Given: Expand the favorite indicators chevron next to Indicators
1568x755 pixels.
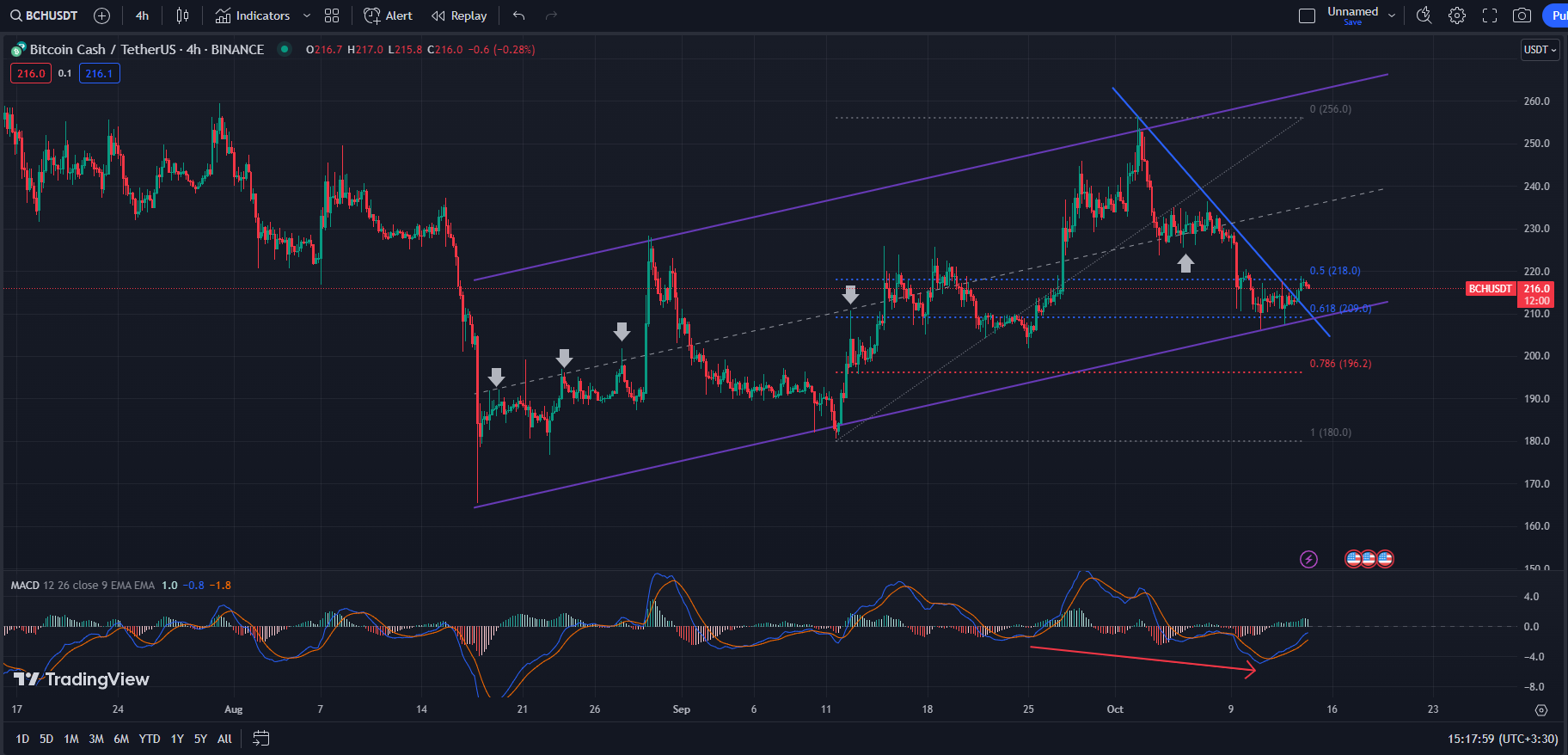Looking at the screenshot, I should pos(307,15).
